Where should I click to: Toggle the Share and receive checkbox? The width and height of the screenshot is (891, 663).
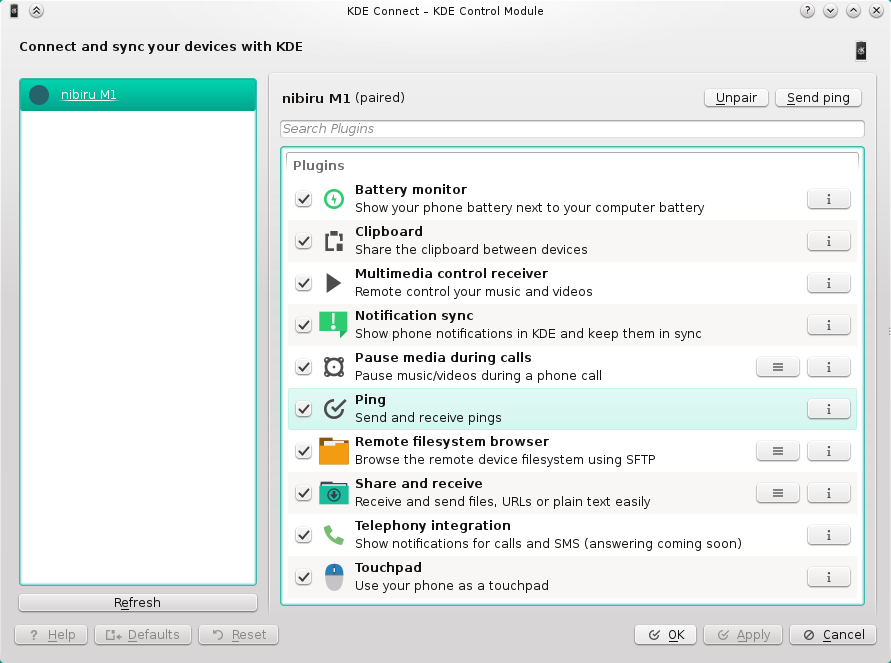point(303,493)
